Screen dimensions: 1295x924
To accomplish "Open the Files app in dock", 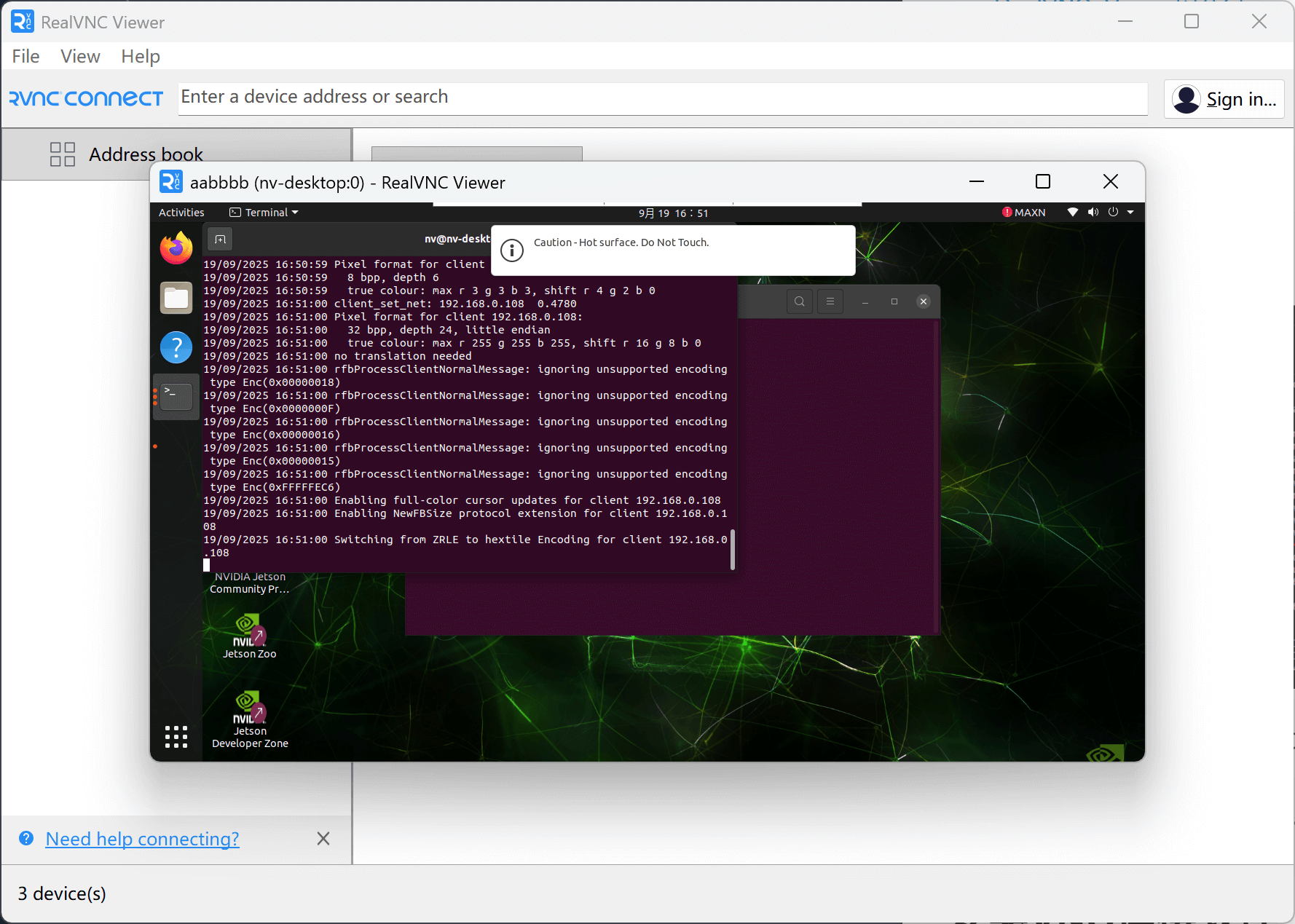I will tap(176, 298).
